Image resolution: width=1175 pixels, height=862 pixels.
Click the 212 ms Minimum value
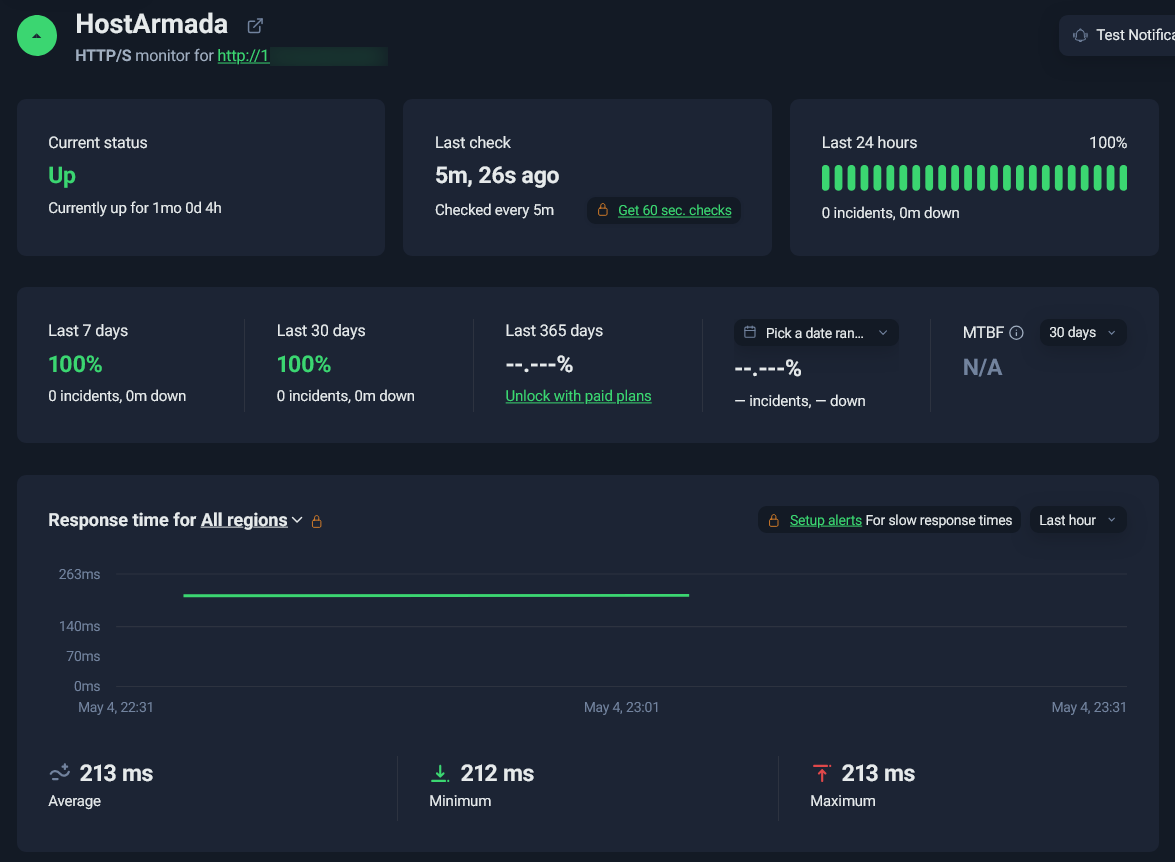[x=497, y=773]
